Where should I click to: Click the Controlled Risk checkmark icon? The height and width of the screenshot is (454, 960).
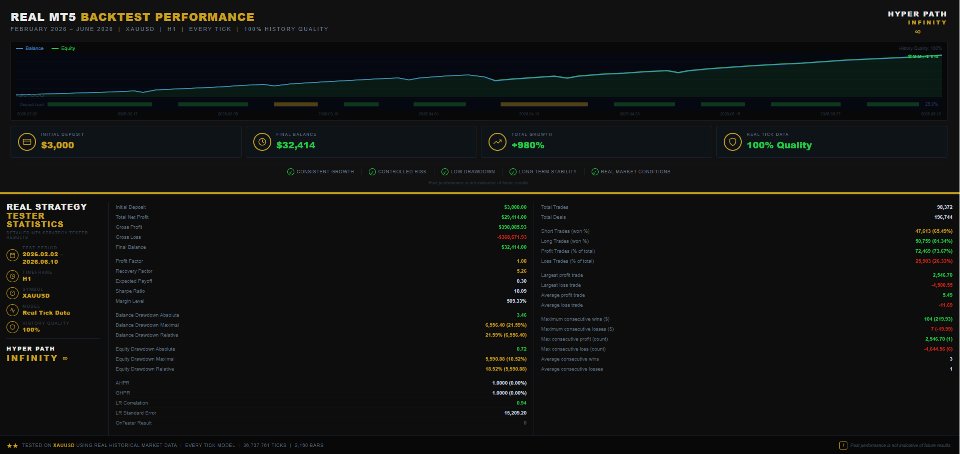coord(372,172)
